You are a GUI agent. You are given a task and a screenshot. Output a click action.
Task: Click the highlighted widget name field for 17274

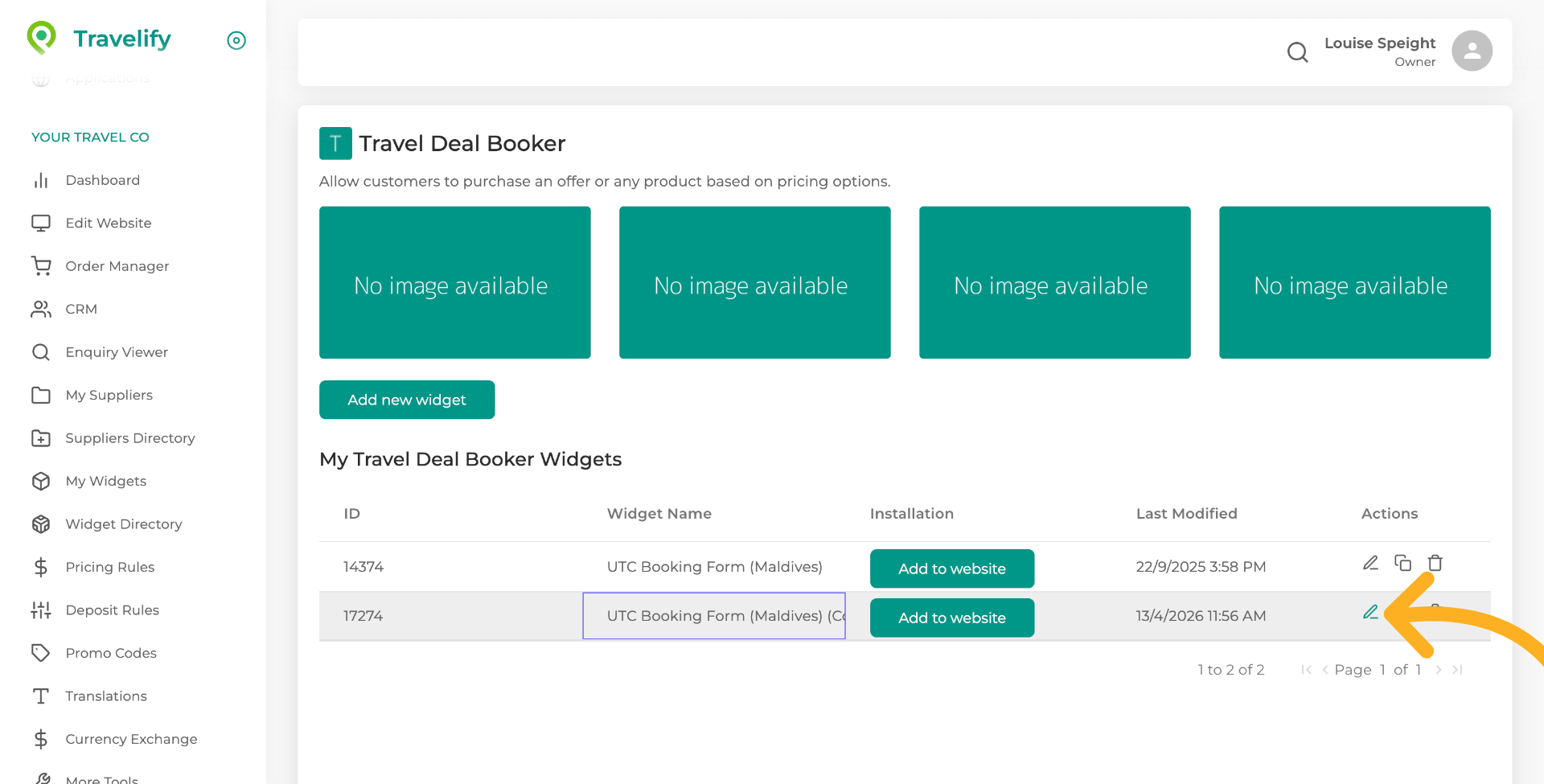point(713,615)
